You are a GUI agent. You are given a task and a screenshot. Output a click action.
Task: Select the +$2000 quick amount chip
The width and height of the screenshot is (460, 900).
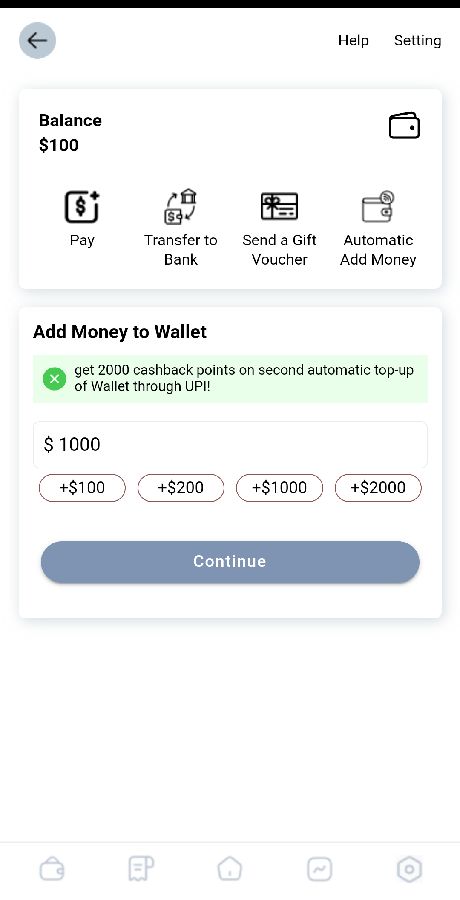pyautogui.click(x=378, y=488)
